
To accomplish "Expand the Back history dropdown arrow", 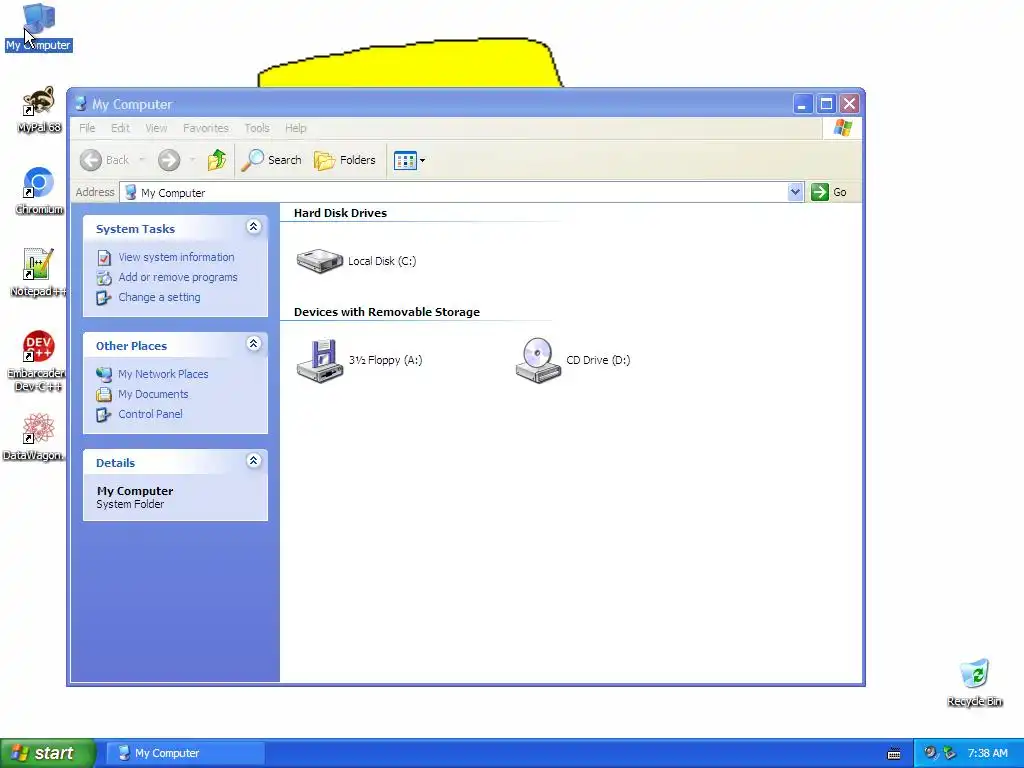I will click(142, 160).
